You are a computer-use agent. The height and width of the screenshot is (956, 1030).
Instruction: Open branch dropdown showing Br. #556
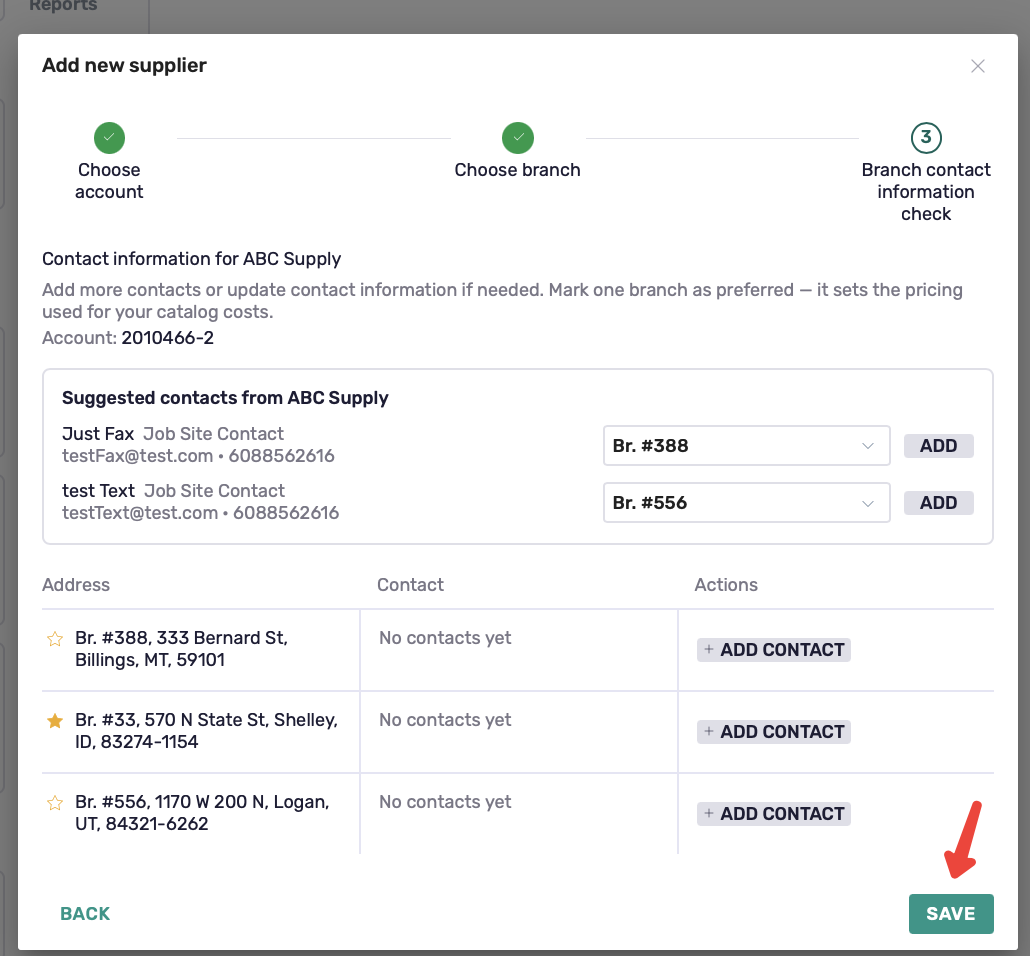coord(746,503)
